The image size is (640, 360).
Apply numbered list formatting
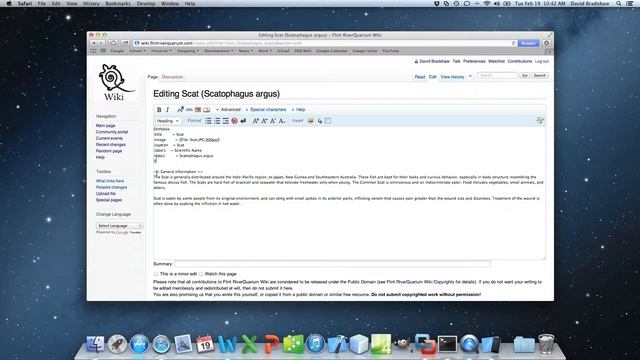(x=217, y=121)
